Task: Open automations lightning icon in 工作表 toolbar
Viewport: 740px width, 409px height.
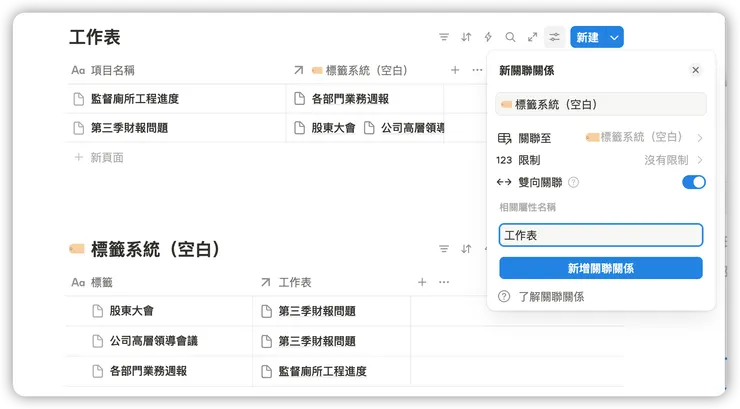Action: click(x=488, y=37)
